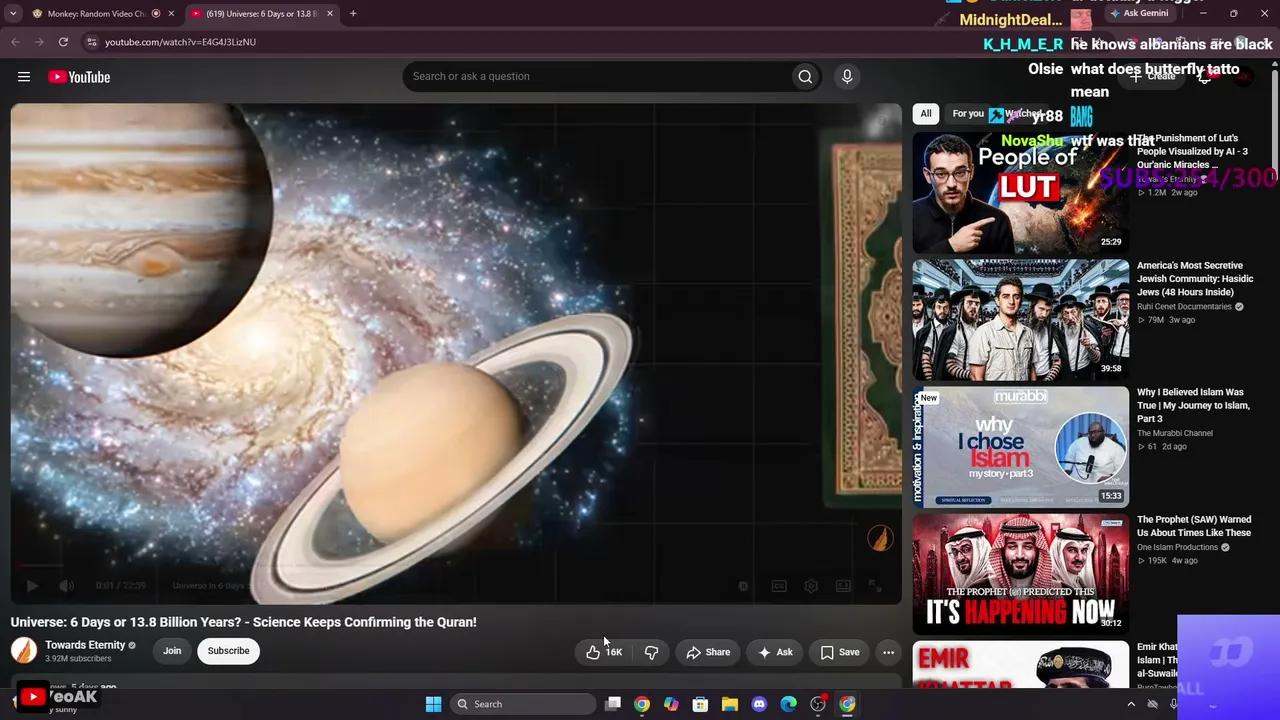This screenshot has width=1280, height=720.
Task: Toggle closed captions on the video
Action: pos(779,586)
